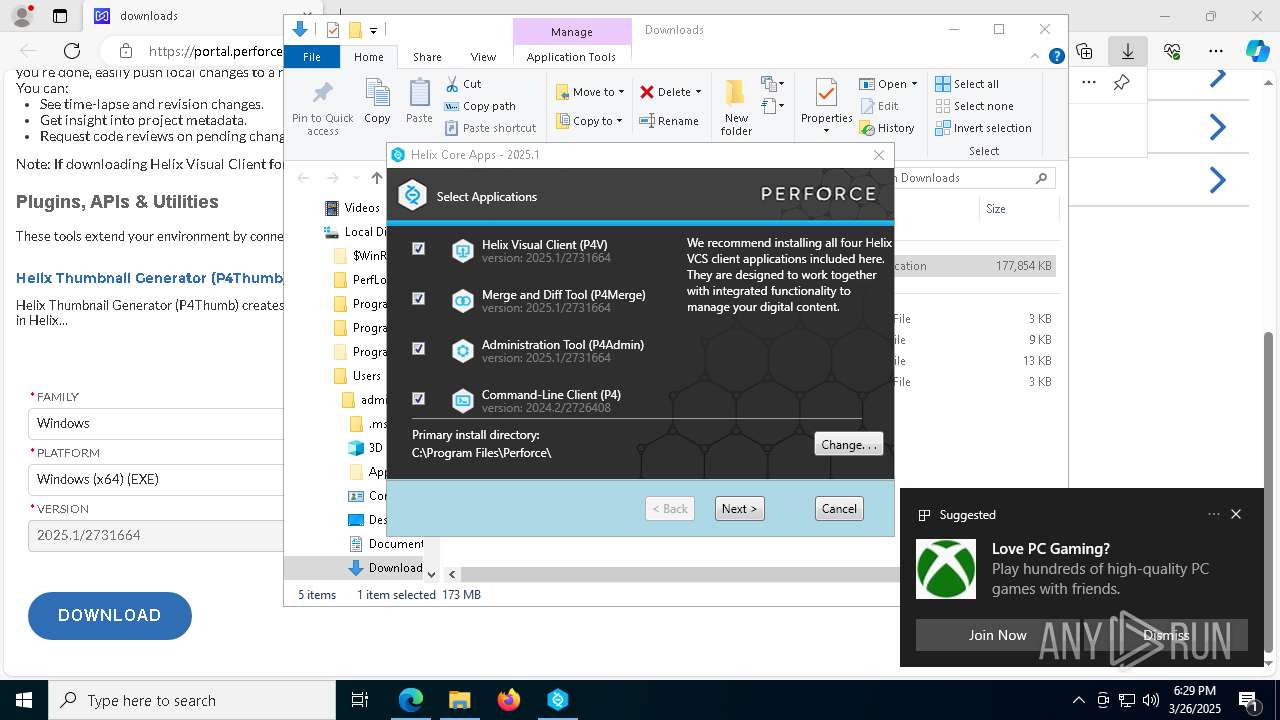Click the P4V application icon
This screenshot has width=1280, height=720.
(462, 251)
